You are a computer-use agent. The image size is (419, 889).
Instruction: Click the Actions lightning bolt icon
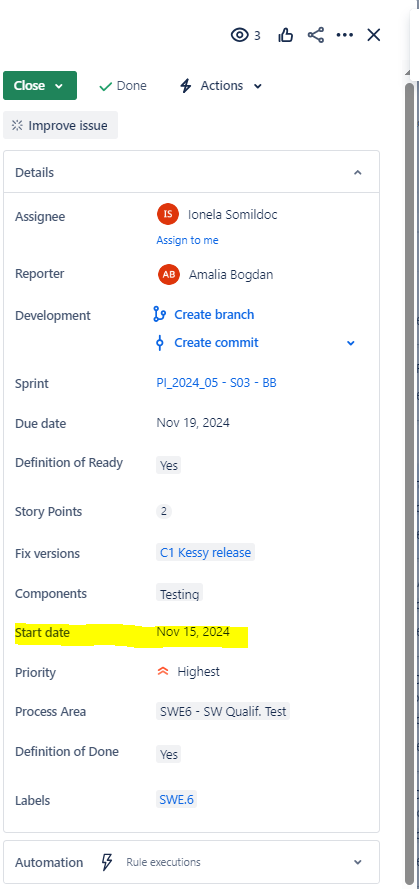(x=185, y=86)
